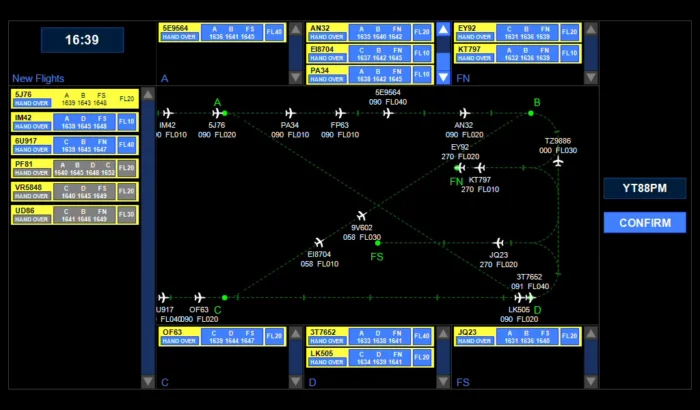Click down arrow of sector FS strip list

point(591,381)
